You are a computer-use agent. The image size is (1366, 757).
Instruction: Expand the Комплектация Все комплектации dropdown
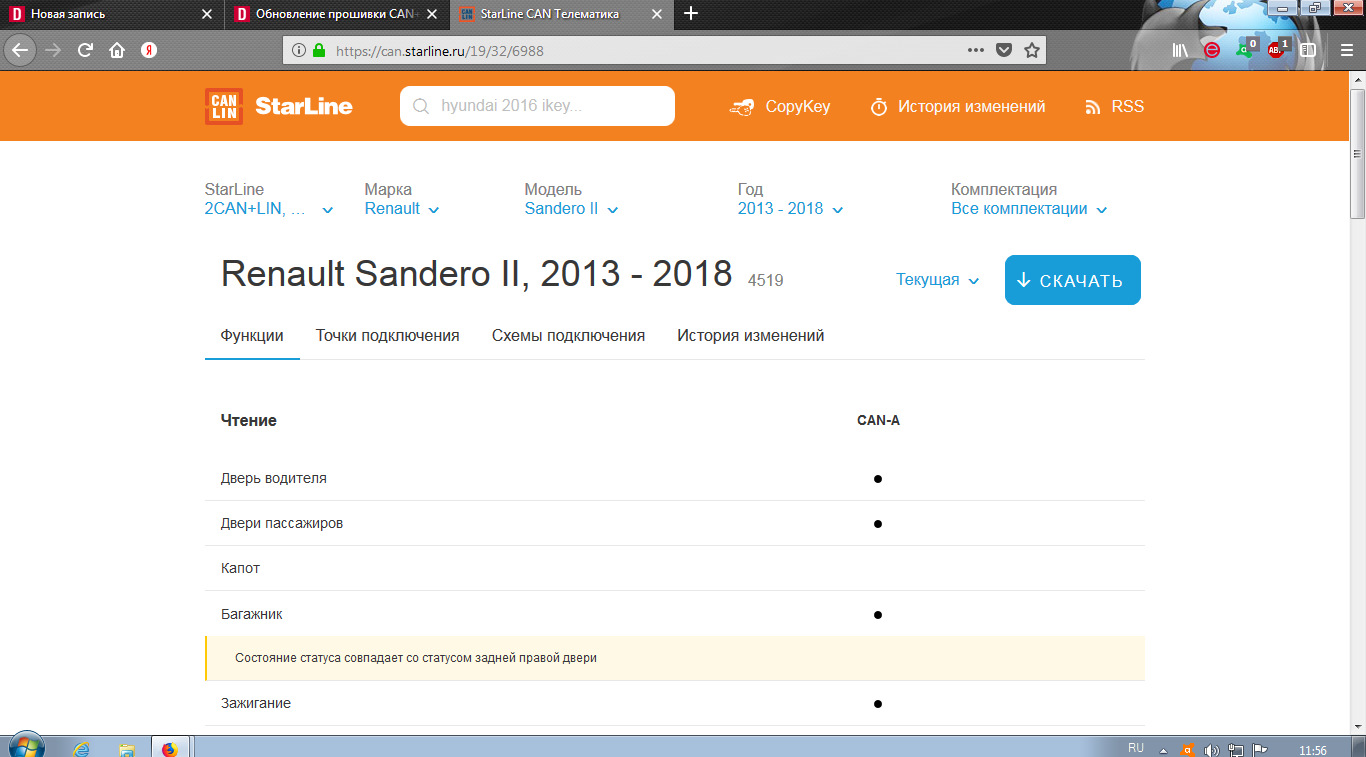point(1029,209)
